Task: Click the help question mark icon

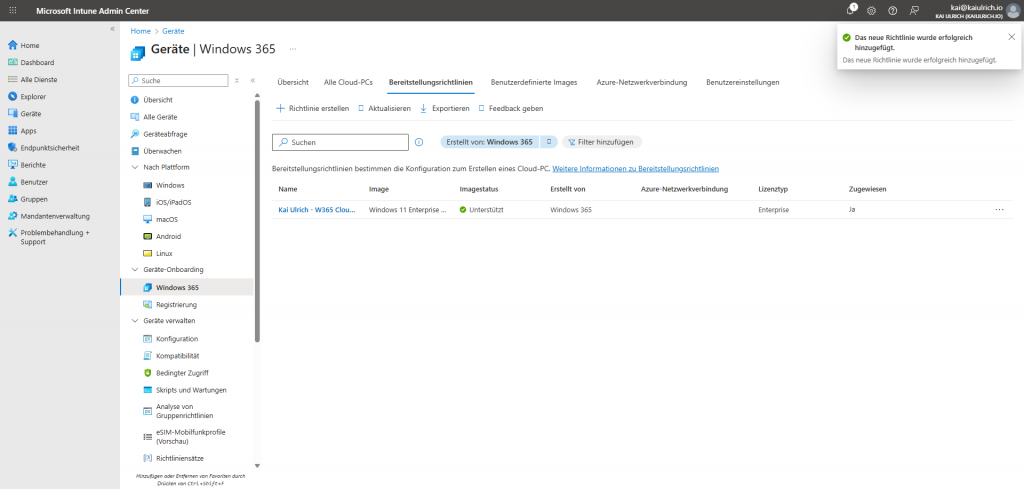Action: point(892,10)
